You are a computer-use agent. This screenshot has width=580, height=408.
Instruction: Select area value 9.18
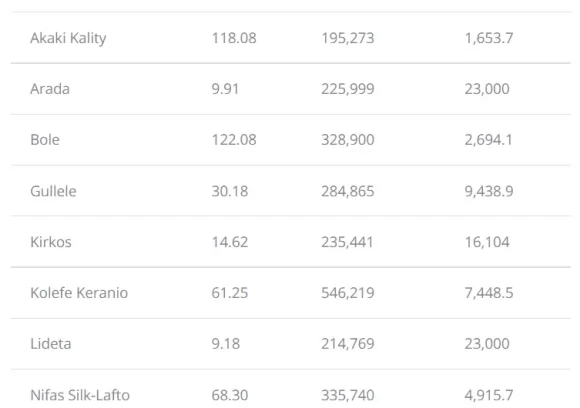click(x=226, y=344)
